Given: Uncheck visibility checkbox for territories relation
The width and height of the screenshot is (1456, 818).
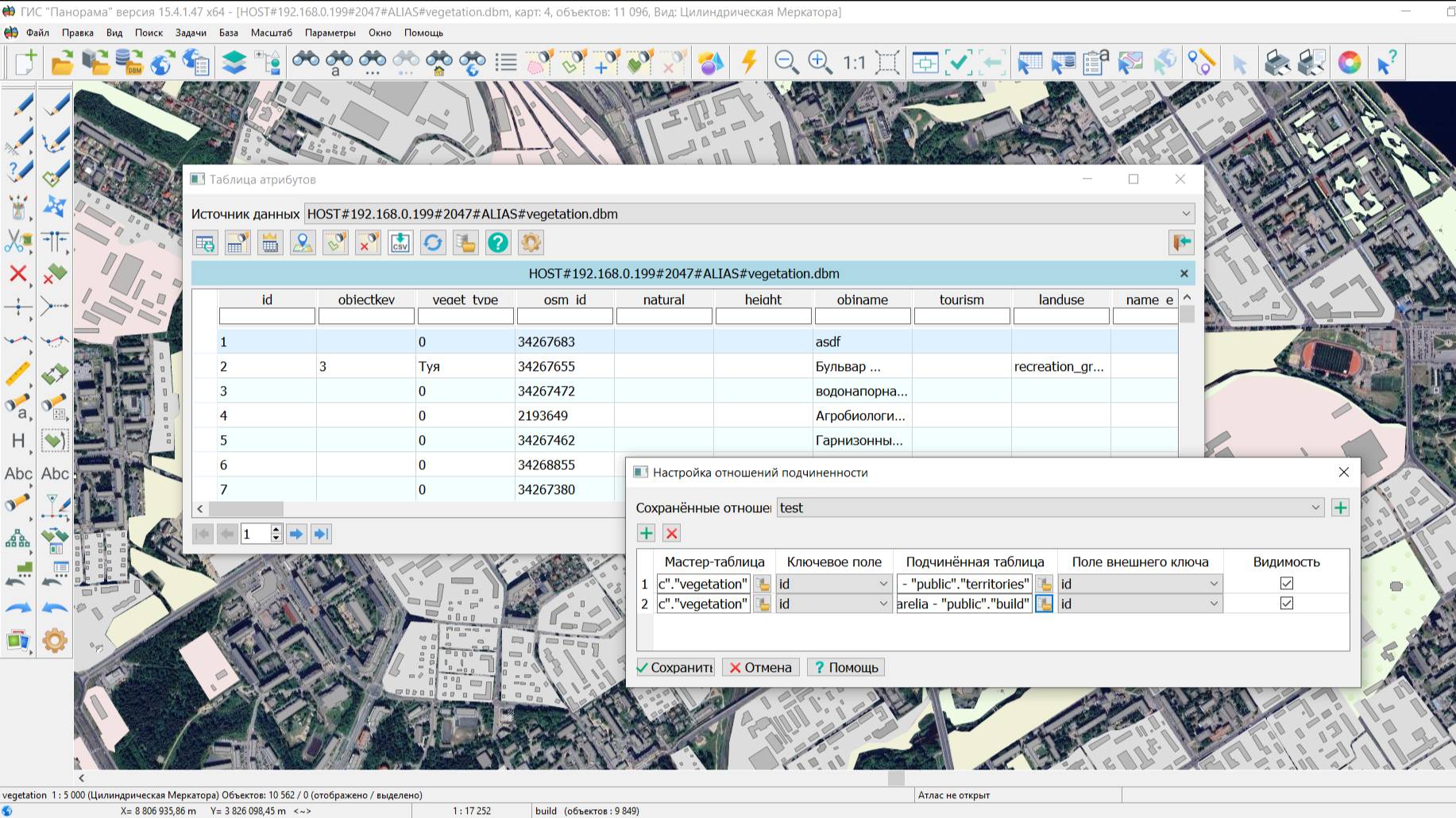Looking at the screenshot, I should coord(1286,584).
